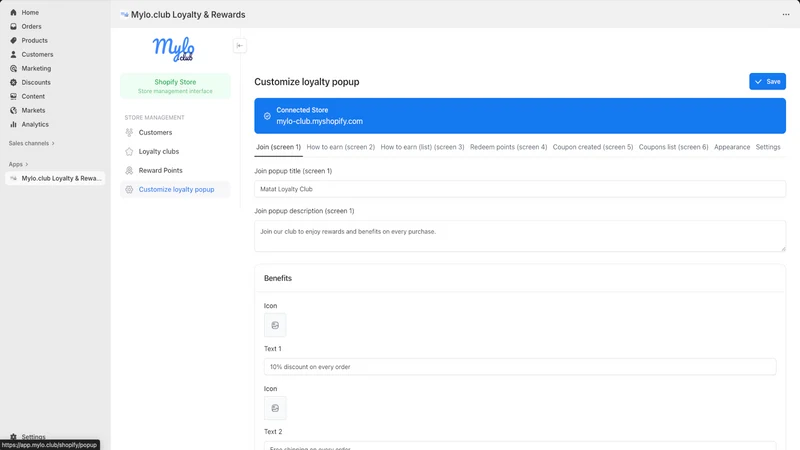The width and height of the screenshot is (800, 450).
Task: Open the Products tag icon
Action: tap(13, 40)
